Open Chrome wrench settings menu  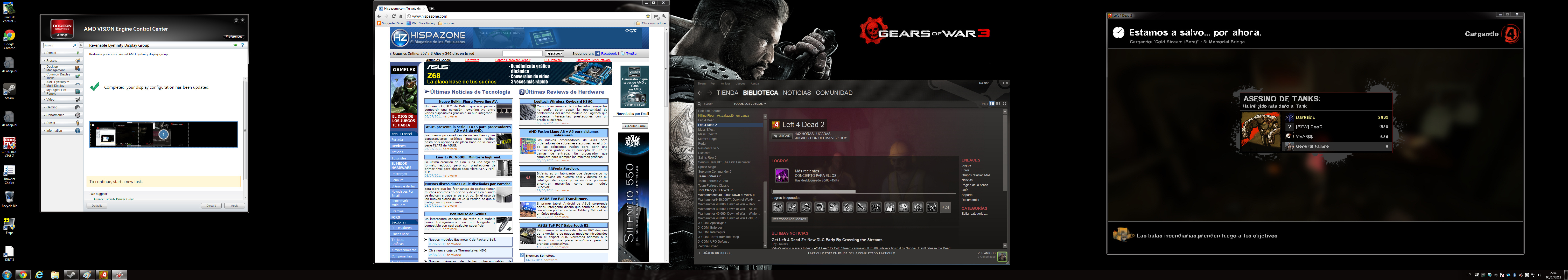[x=664, y=16]
